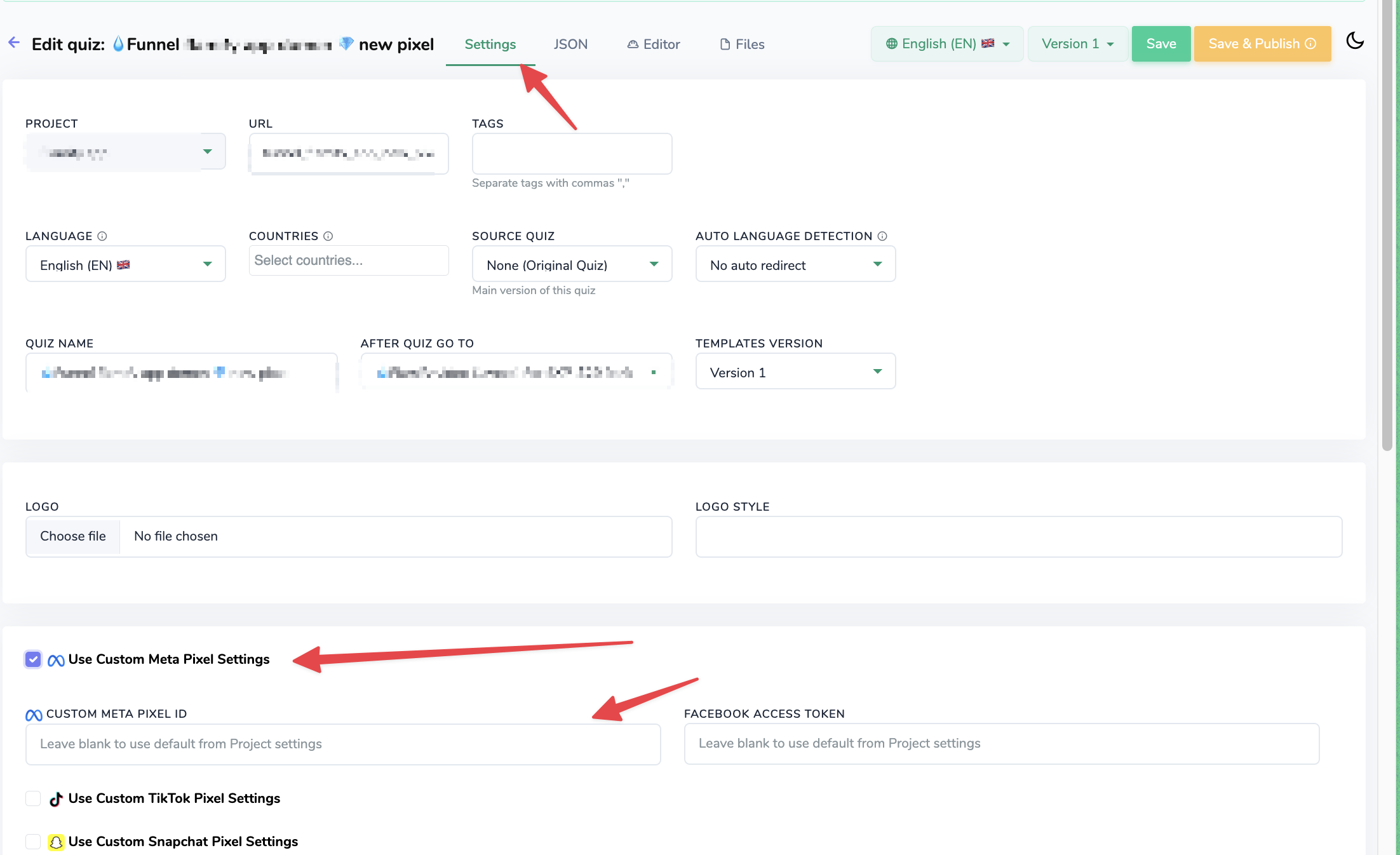Image resolution: width=1400 pixels, height=855 pixels.
Task: Open the top English (EN) language selector
Action: pyautogui.click(x=947, y=44)
